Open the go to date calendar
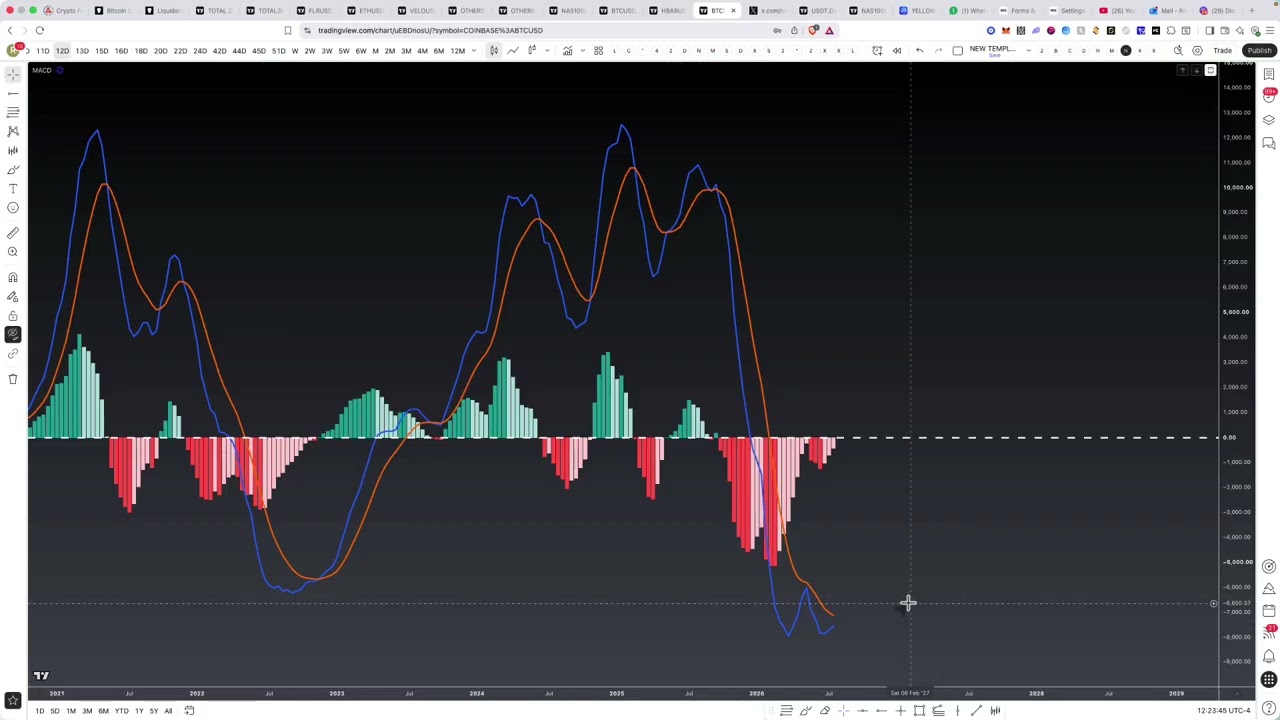Screen dimensions: 1280x720 coord(189,711)
